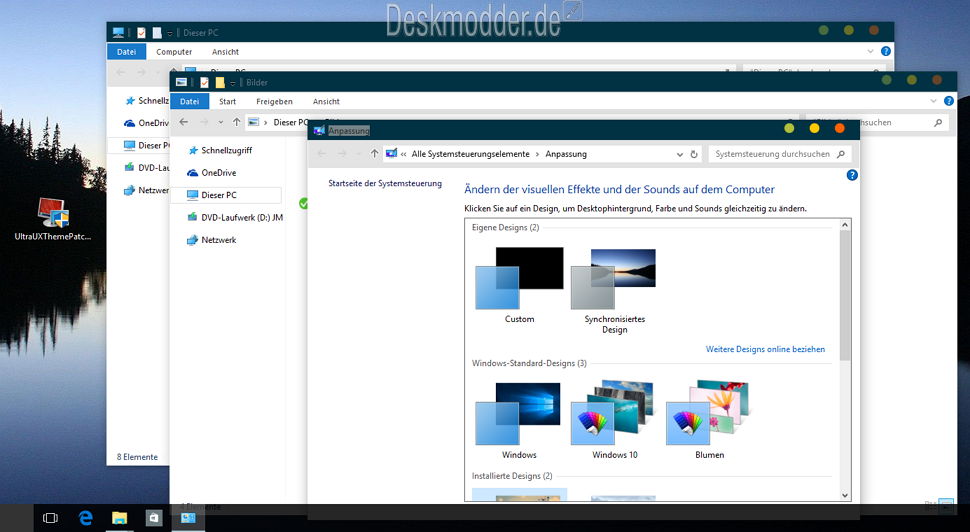Open the Ansicht tab in Bilder window
Viewport: 970px width, 532px height.
pyautogui.click(x=326, y=101)
